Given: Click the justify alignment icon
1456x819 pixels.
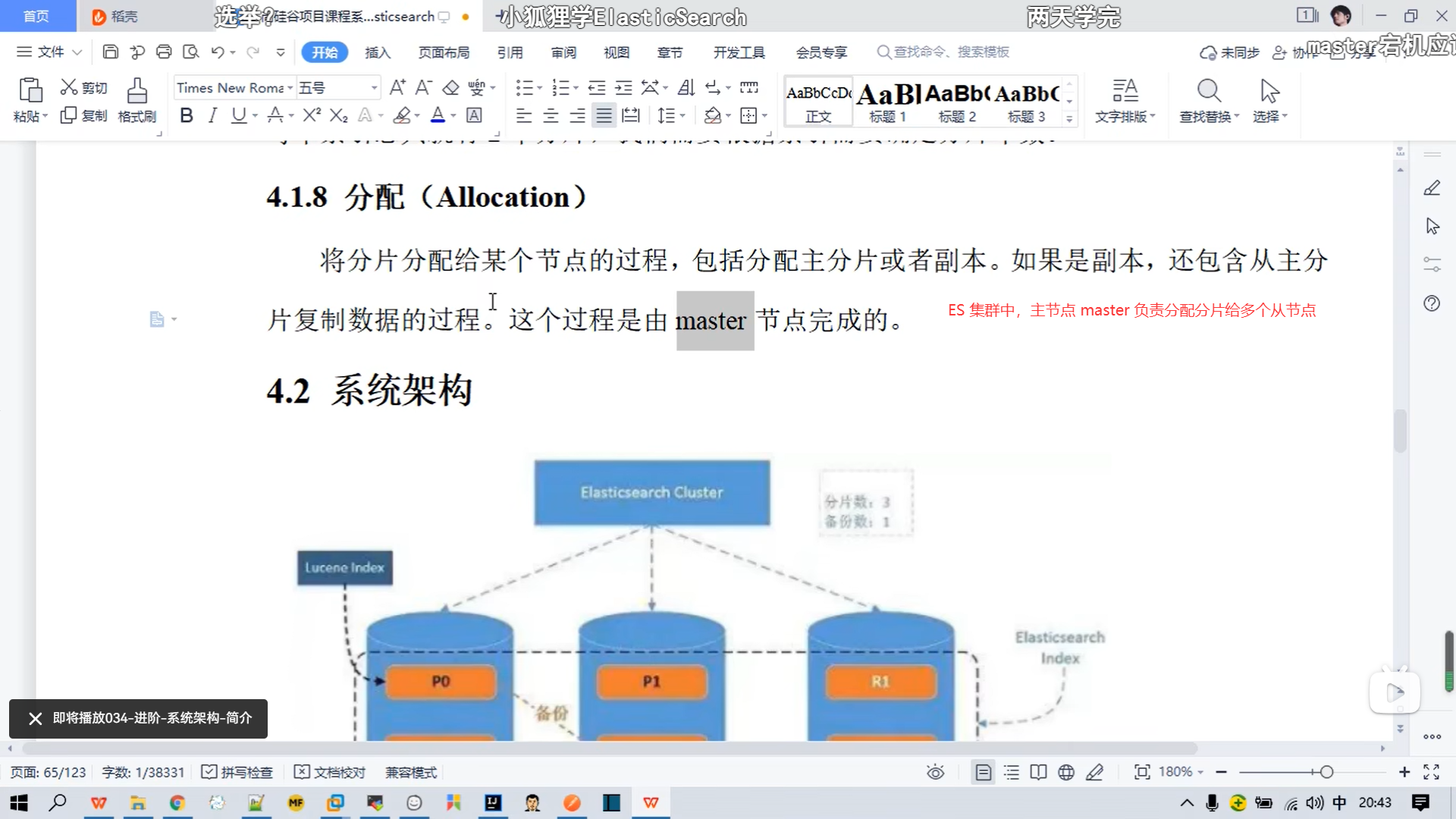Looking at the screenshot, I should point(604,115).
